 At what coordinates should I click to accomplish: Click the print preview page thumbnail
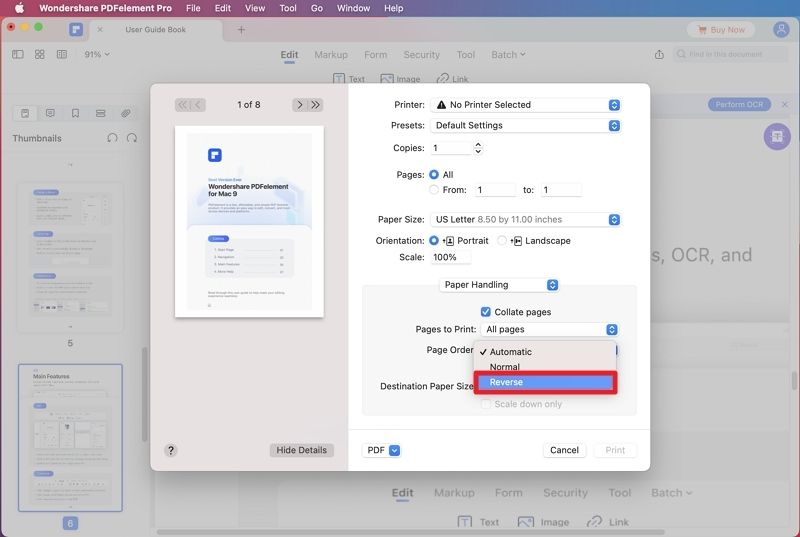pos(249,221)
